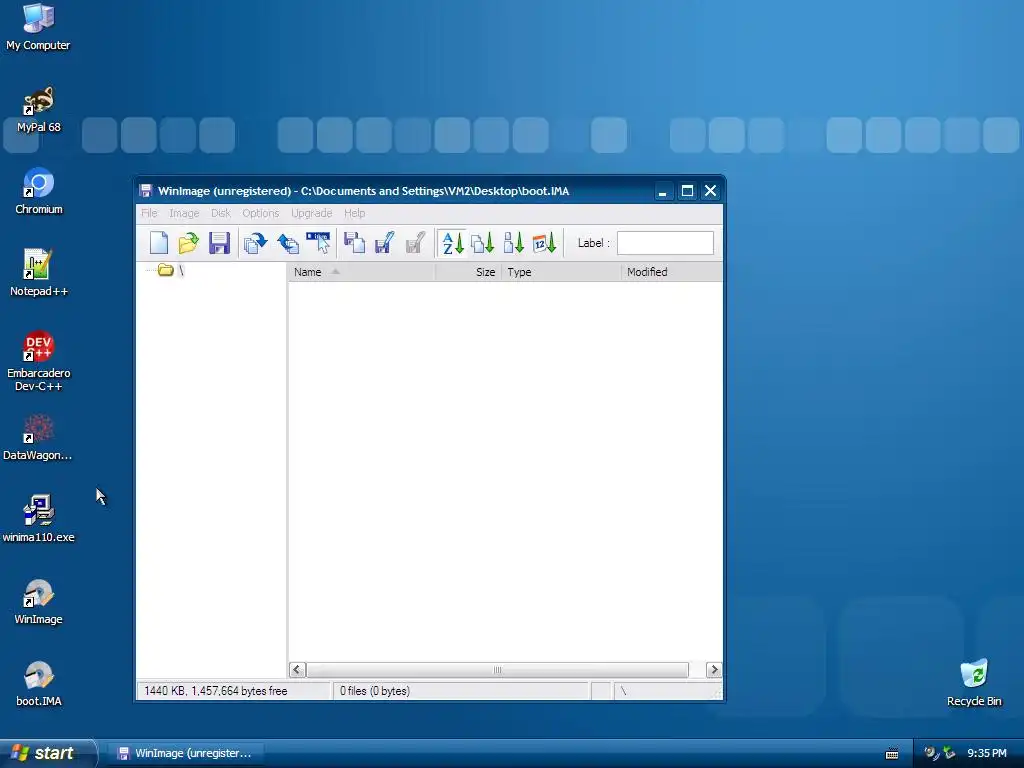Click the Write disk toolbar icon
Image resolution: width=1024 pixels, height=768 pixels.
point(385,243)
